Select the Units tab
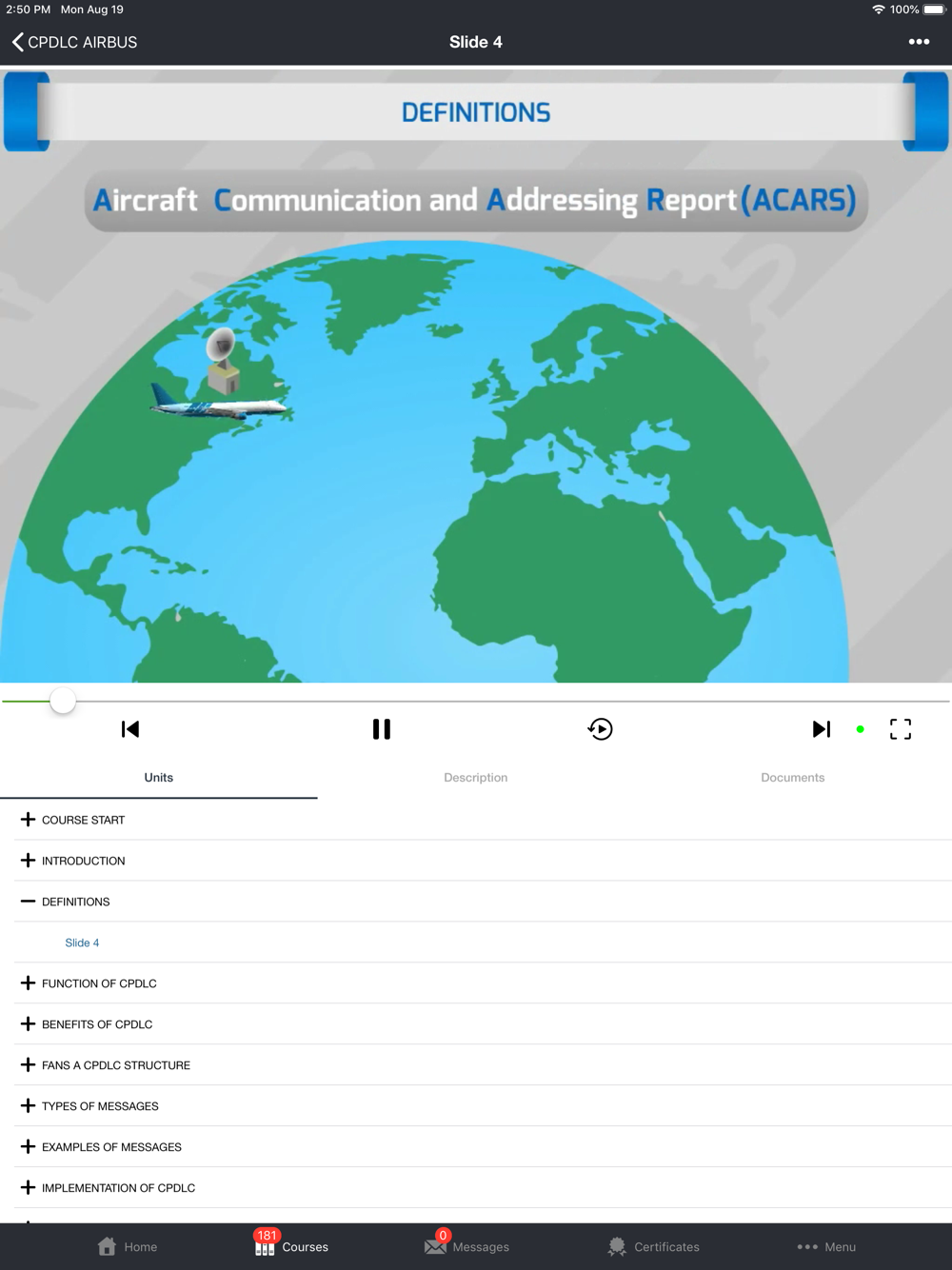952x1270 pixels. tap(159, 778)
